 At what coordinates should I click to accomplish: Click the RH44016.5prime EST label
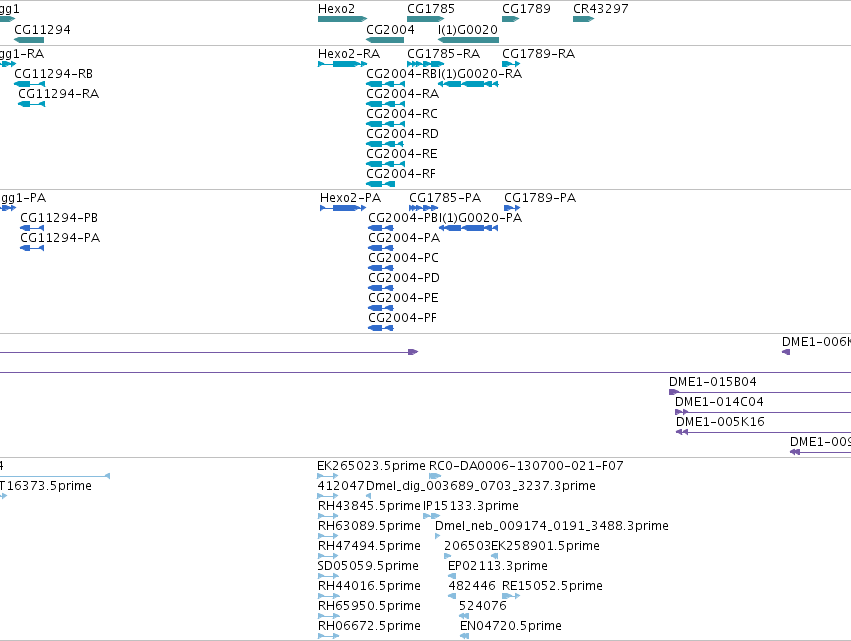coord(369,587)
